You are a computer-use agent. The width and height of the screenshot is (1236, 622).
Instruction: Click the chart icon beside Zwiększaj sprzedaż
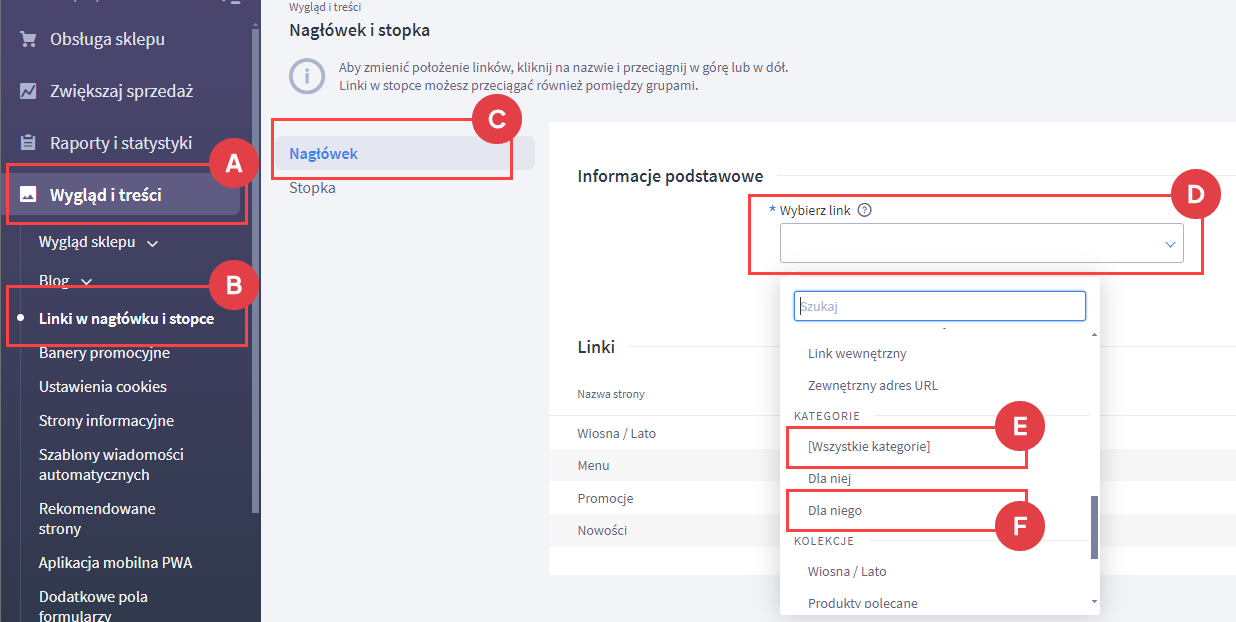28,91
